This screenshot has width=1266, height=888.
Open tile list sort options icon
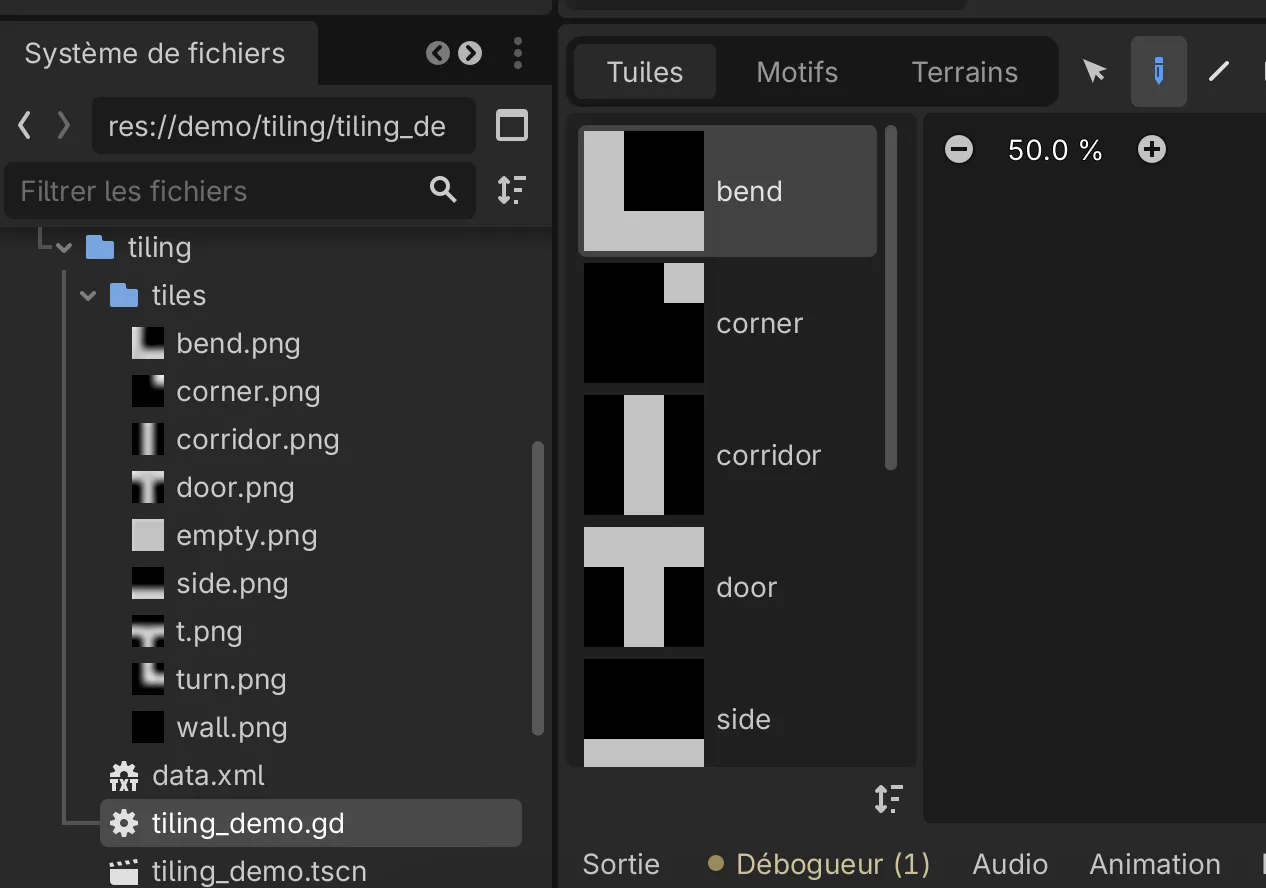[888, 798]
